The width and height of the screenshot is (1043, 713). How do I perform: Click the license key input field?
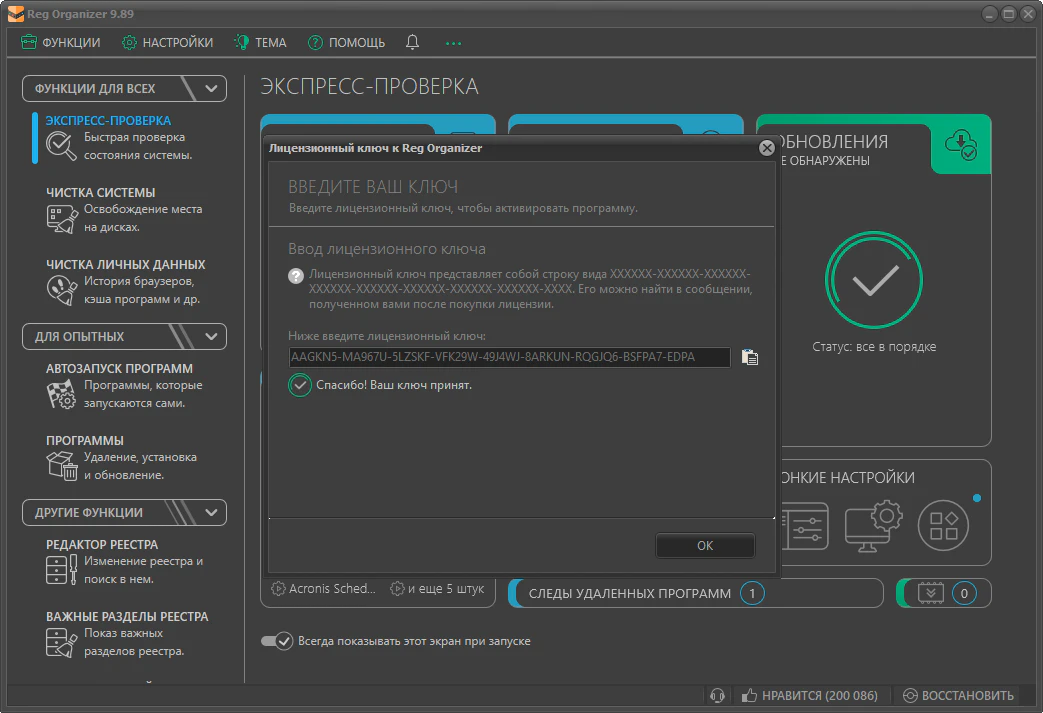coord(509,357)
